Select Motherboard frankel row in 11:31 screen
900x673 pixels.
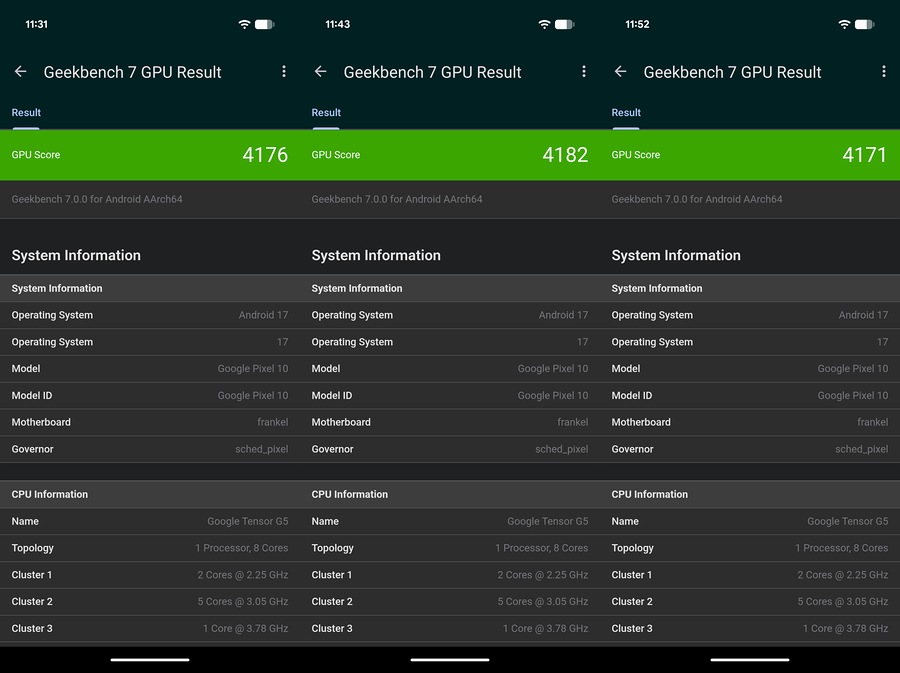(150, 422)
